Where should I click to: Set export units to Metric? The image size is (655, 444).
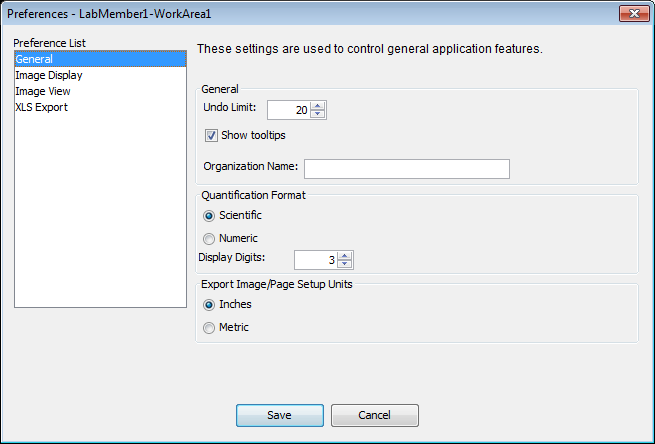(209, 328)
